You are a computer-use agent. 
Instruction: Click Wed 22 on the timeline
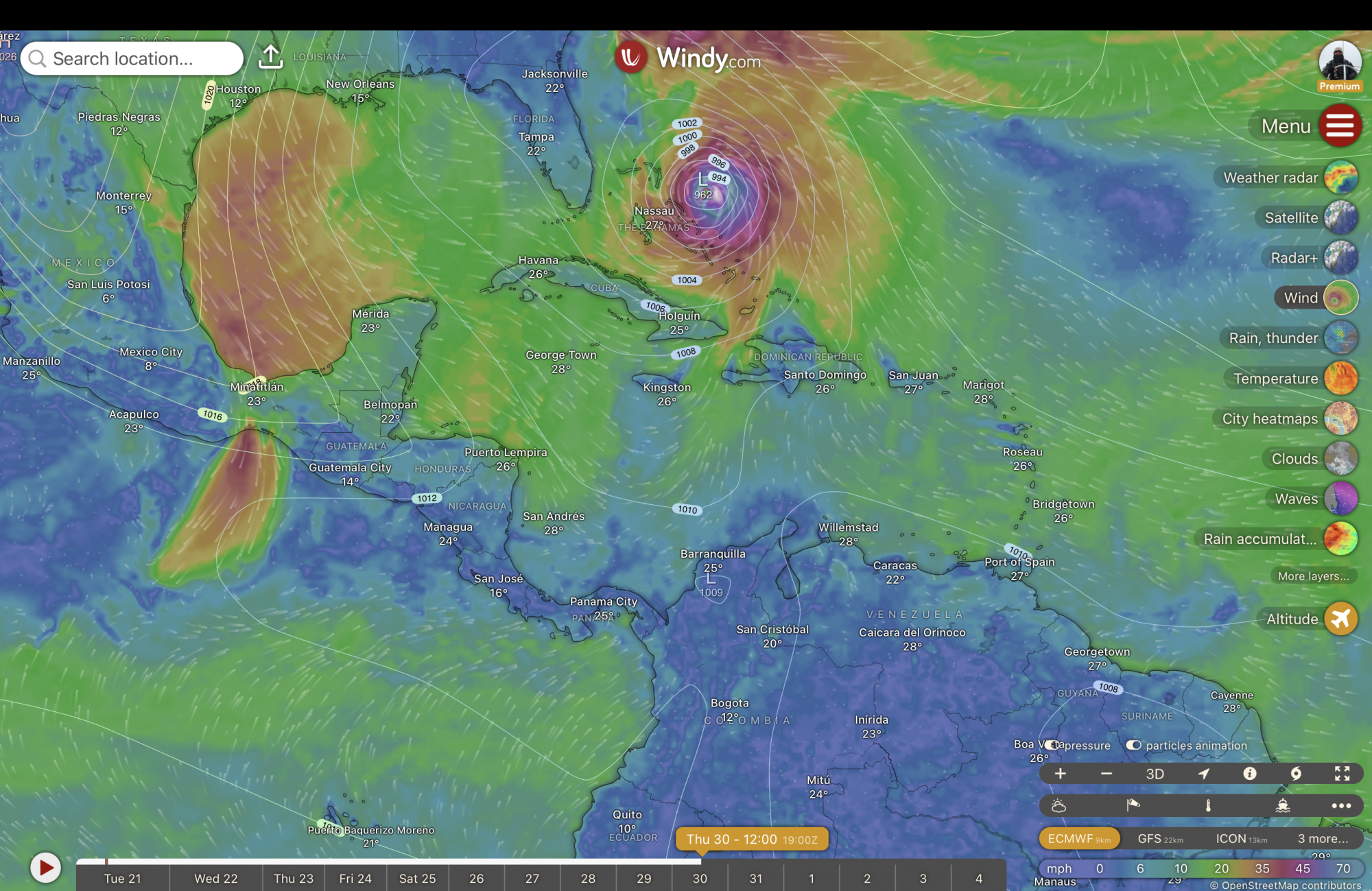coord(215,879)
